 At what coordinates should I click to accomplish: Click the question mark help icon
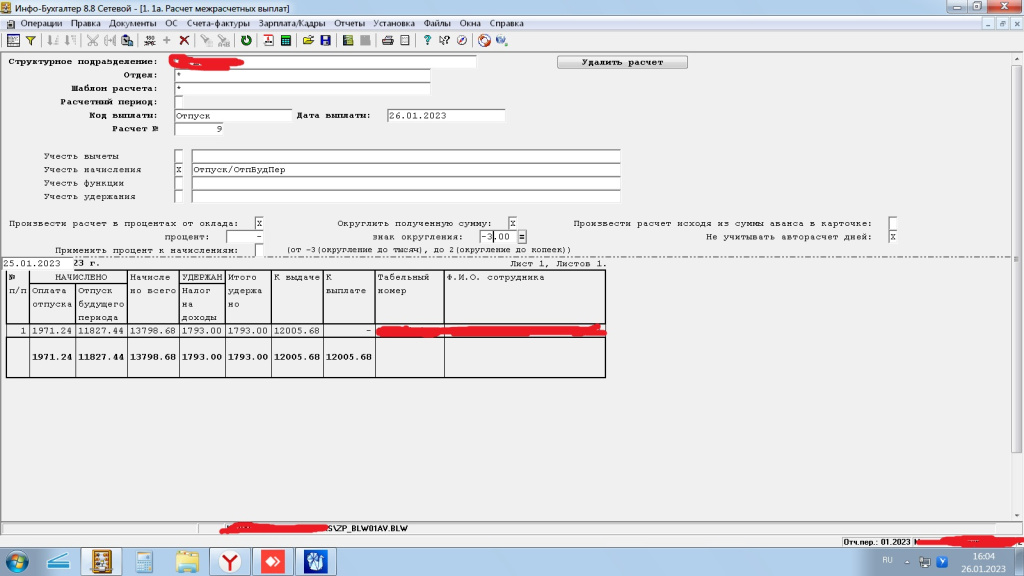pyautogui.click(x=427, y=41)
